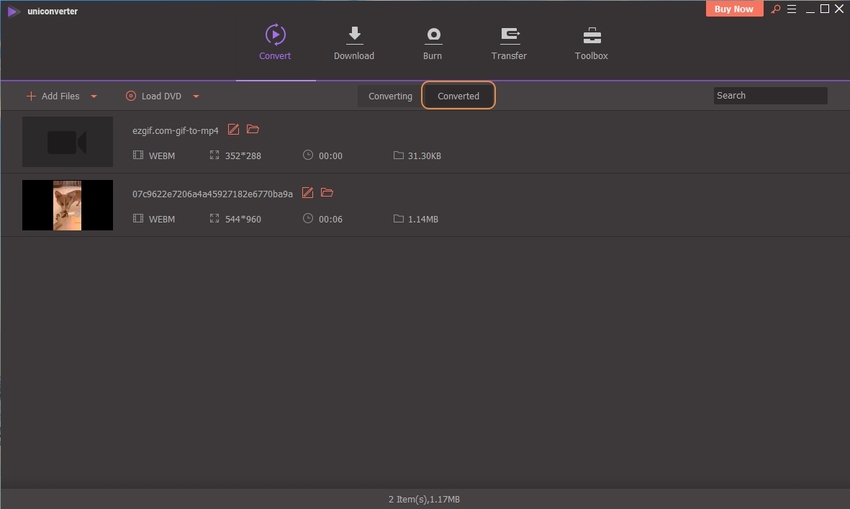This screenshot has height=509, width=850.
Task: Select the dog video thumbnail
Action: (x=68, y=205)
